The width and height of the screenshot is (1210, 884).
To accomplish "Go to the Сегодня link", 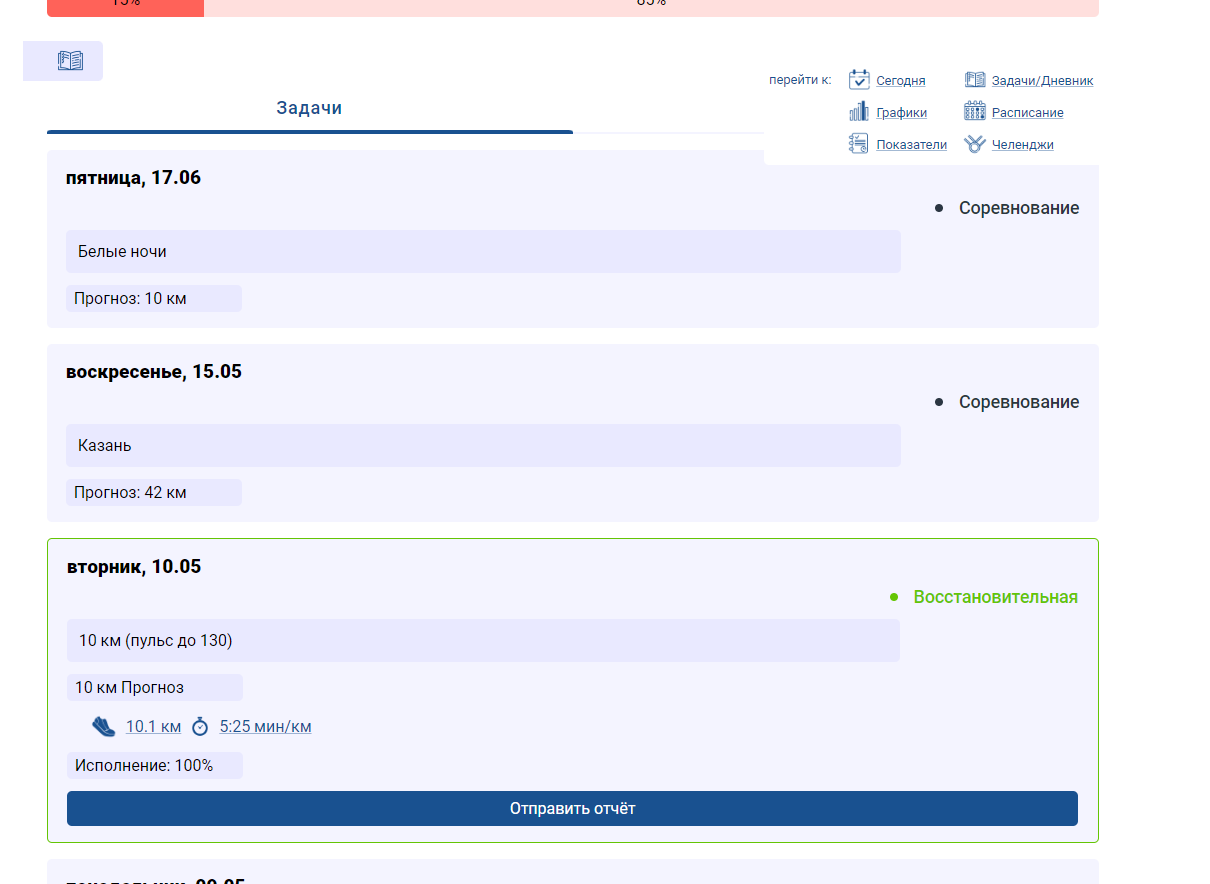I will coord(901,81).
